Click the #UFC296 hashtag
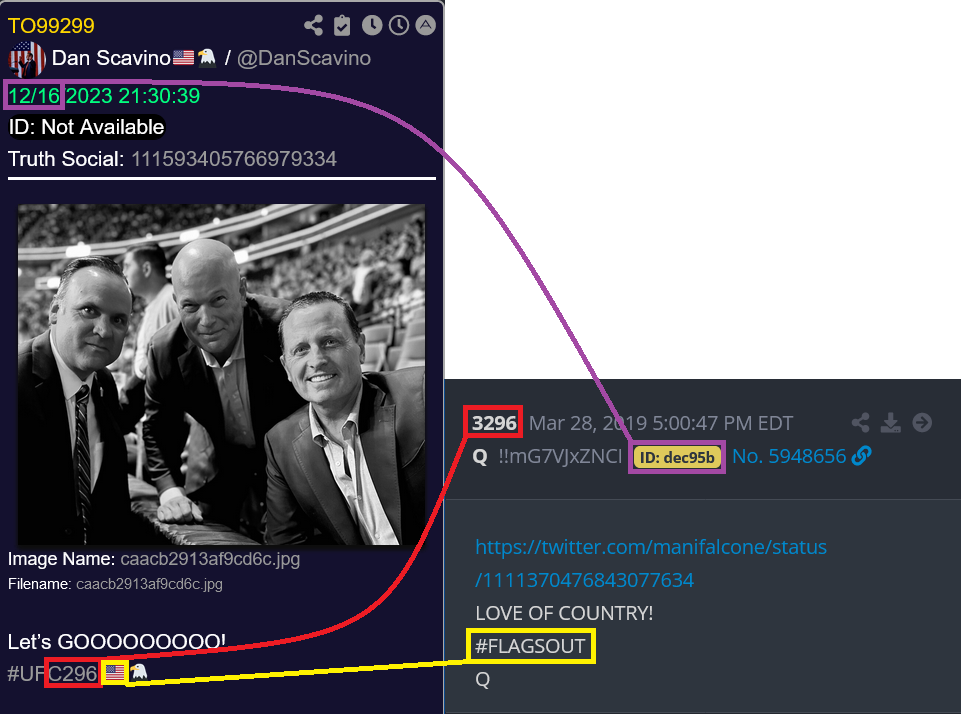 [52, 674]
